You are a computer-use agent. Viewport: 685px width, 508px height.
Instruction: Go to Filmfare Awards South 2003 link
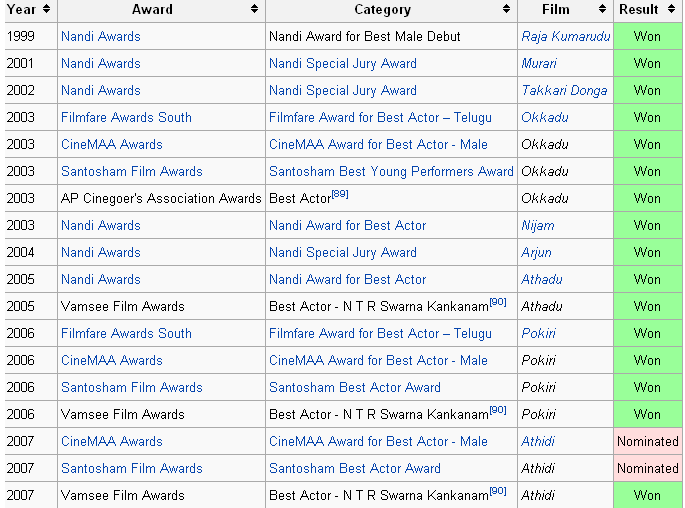click(126, 118)
